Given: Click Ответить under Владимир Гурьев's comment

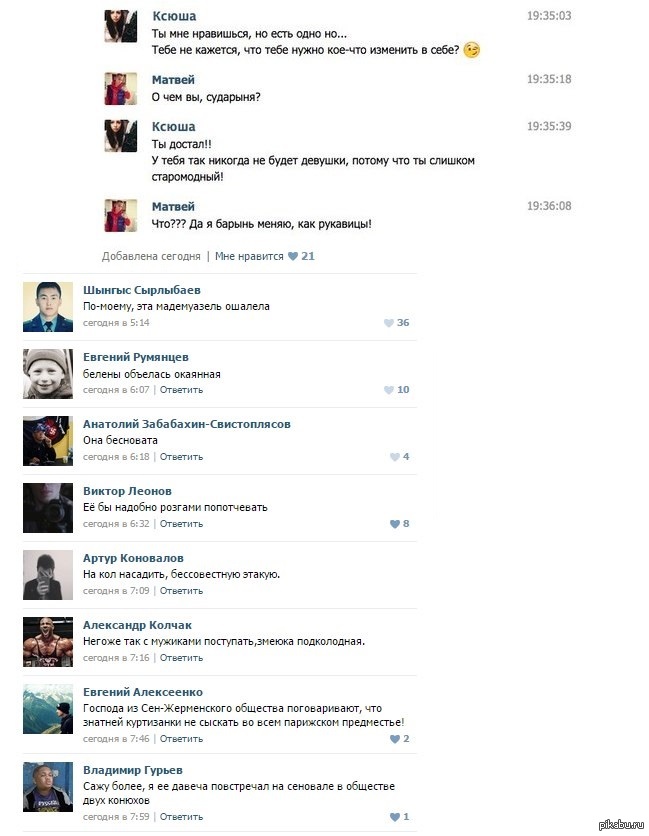Looking at the screenshot, I should (181, 817).
